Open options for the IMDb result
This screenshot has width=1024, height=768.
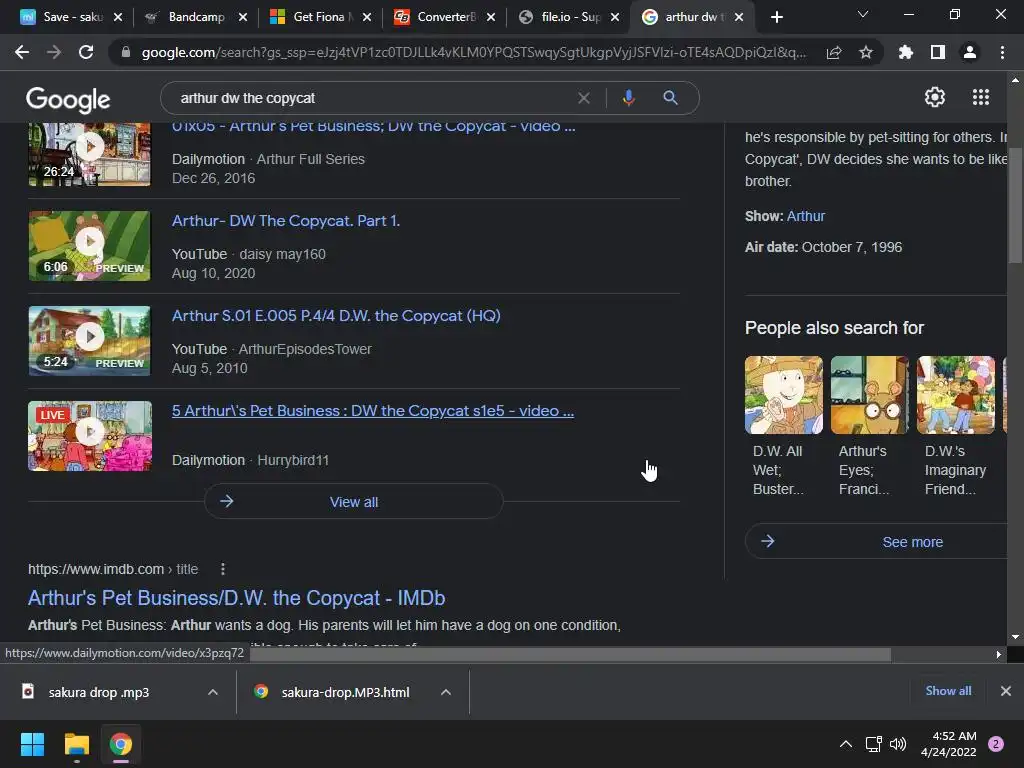(x=223, y=569)
